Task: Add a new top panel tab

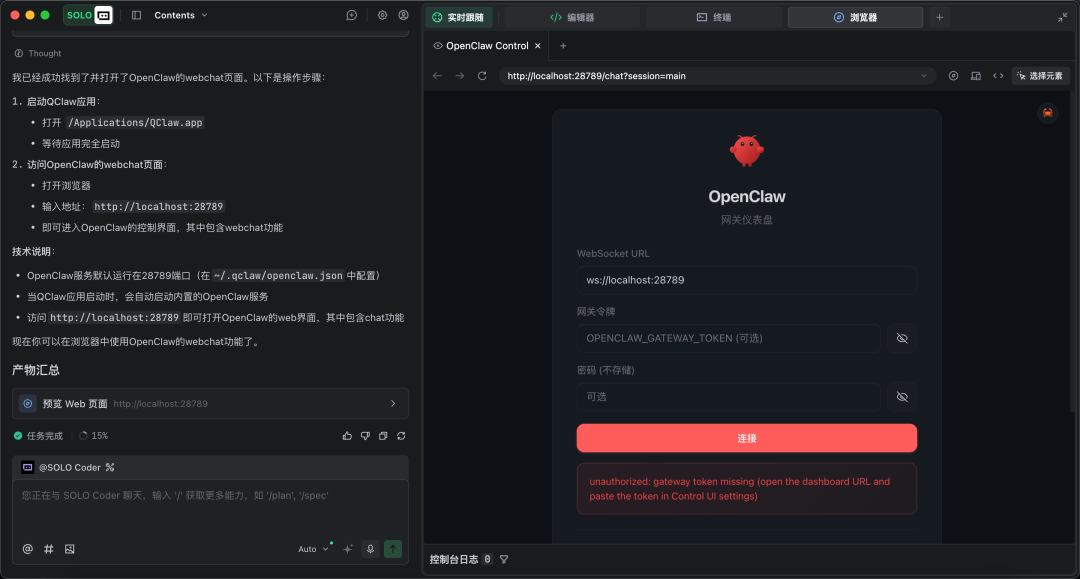Action: coord(939,17)
